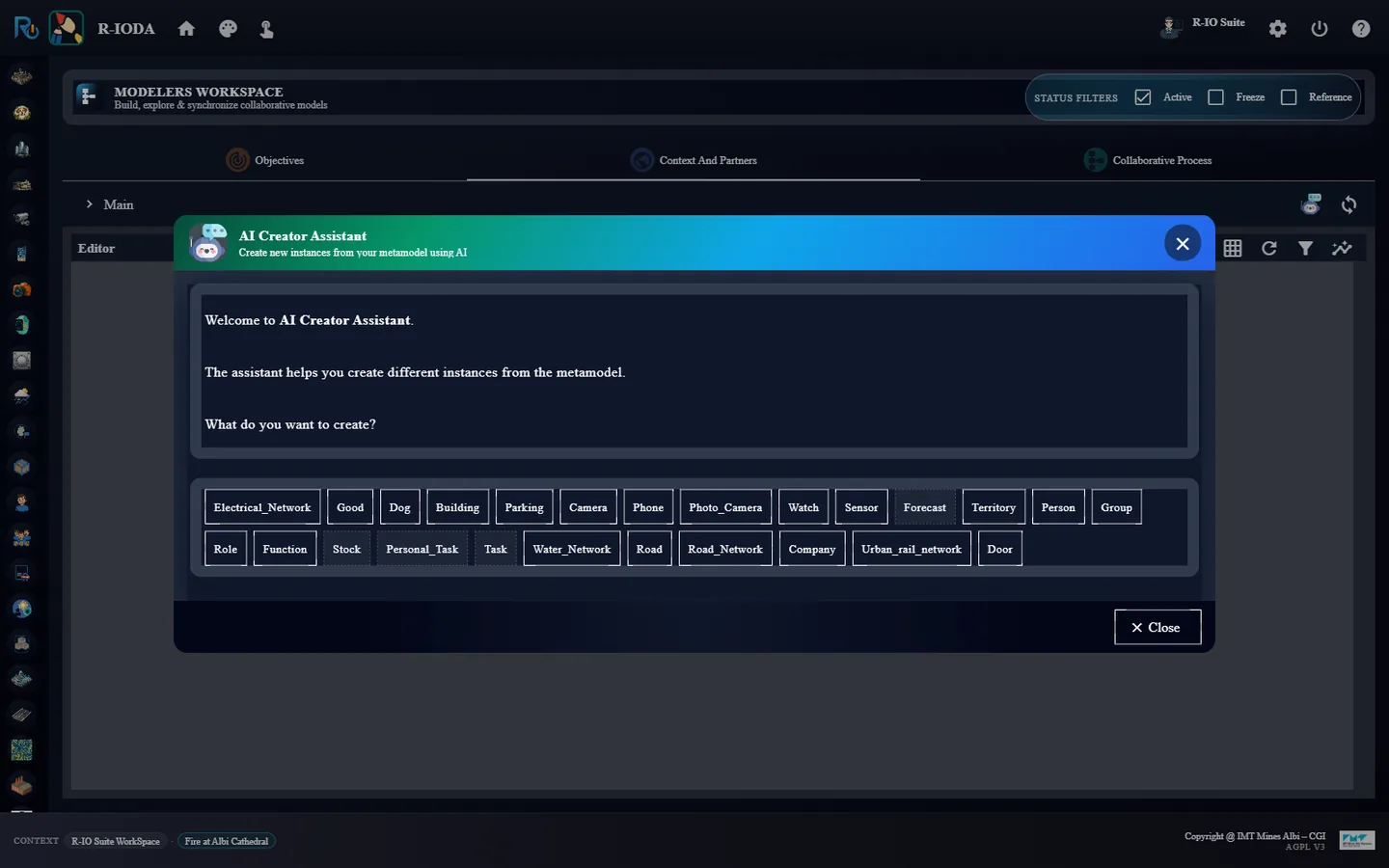
Task: Click the power logout icon
Action: click(1320, 29)
